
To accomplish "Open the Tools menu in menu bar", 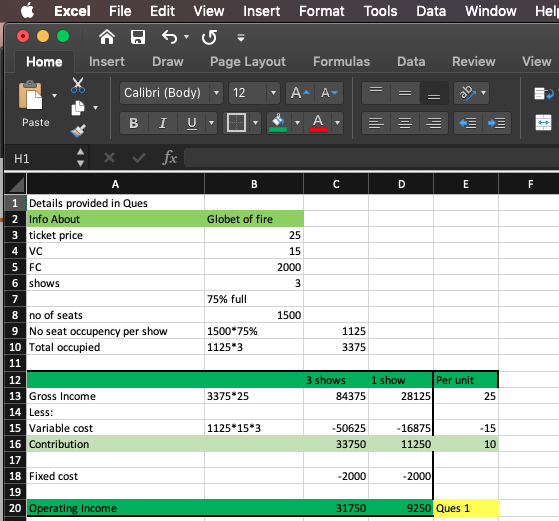I will point(380,11).
